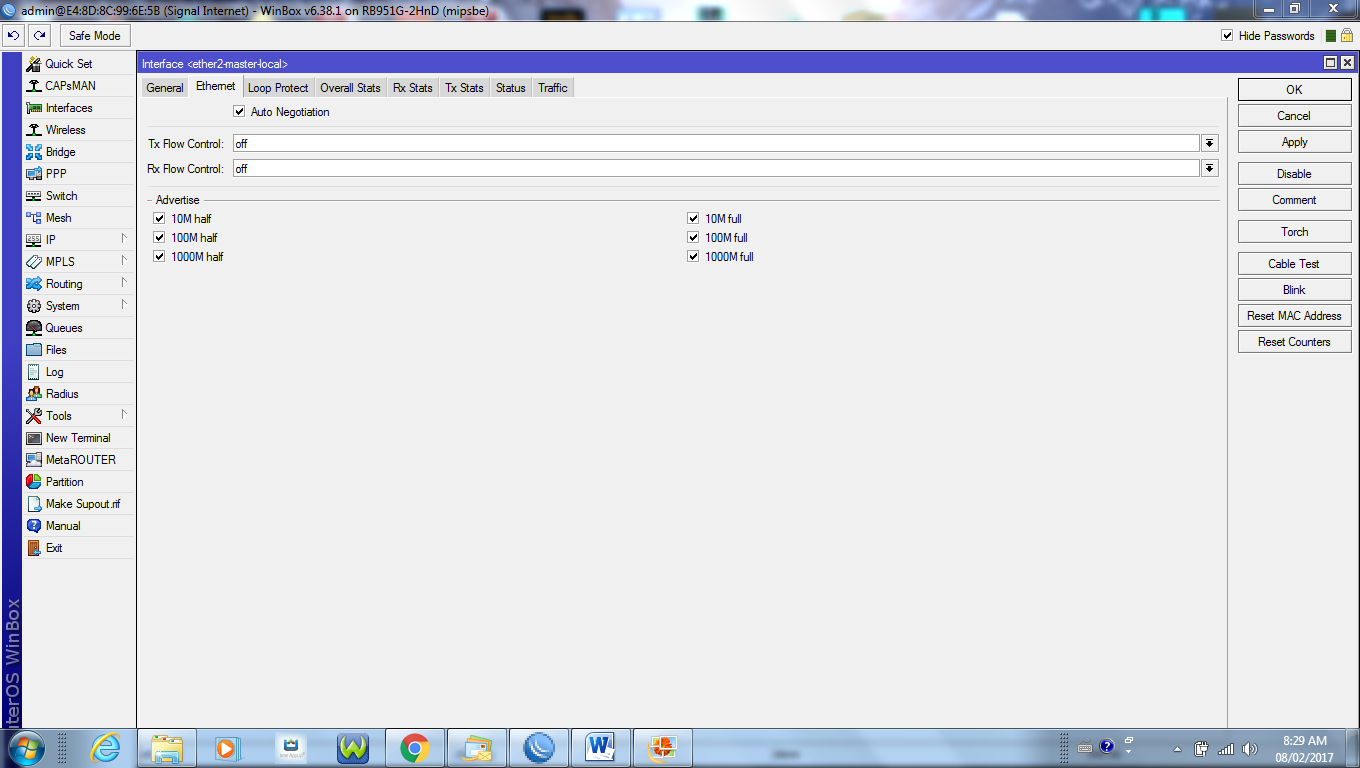Open Microsoft Word from taskbar
Viewport: 1360px width, 768px height.
(x=601, y=748)
